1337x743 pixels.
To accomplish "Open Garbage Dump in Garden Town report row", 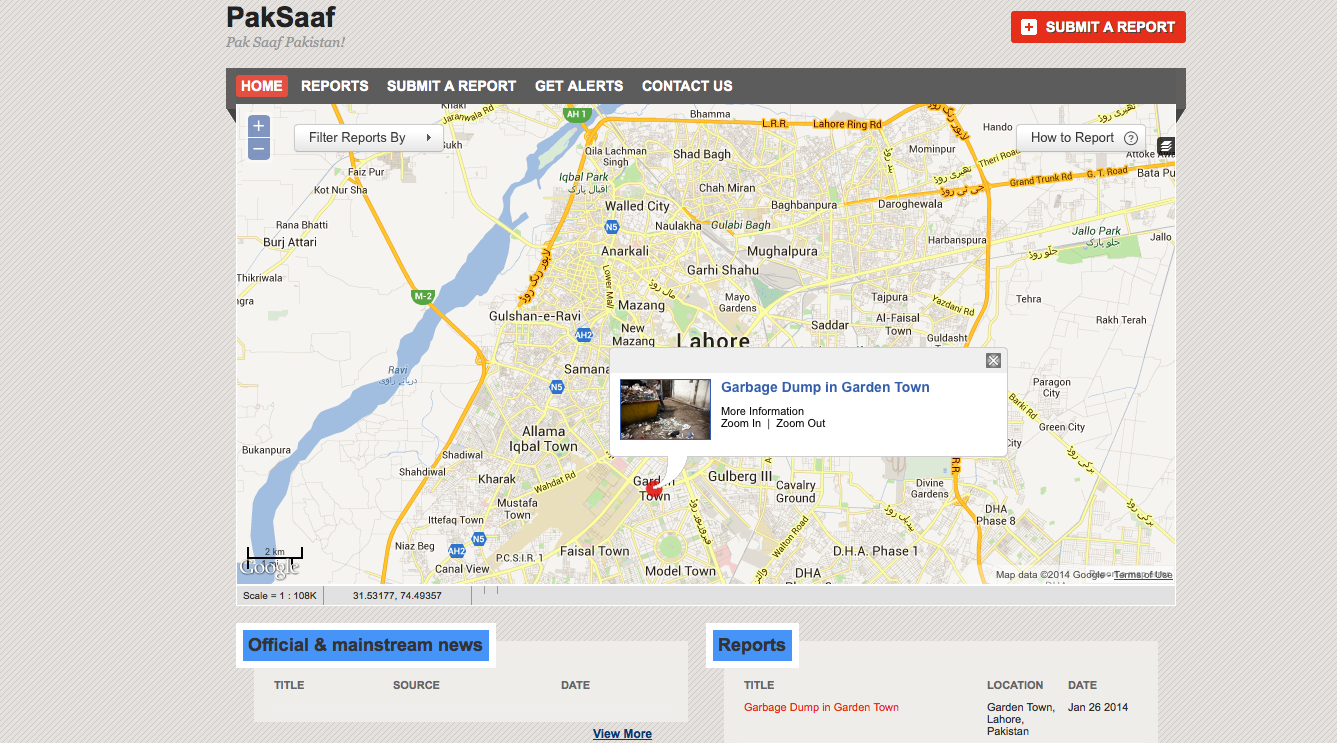I will [x=821, y=707].
